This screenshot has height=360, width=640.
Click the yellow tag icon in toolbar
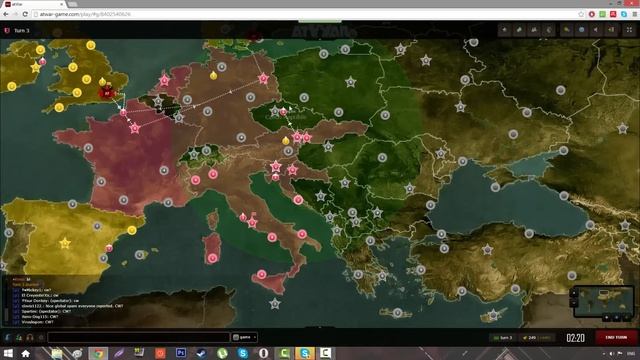(x=567, y=30)
